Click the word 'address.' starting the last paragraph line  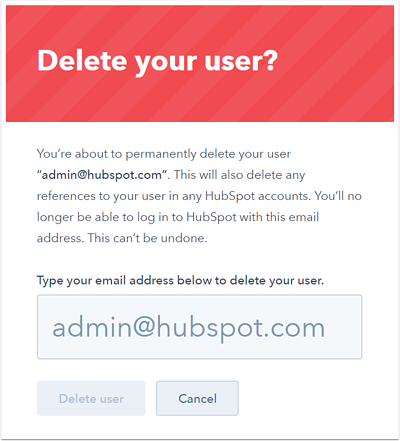coord(60,238)
